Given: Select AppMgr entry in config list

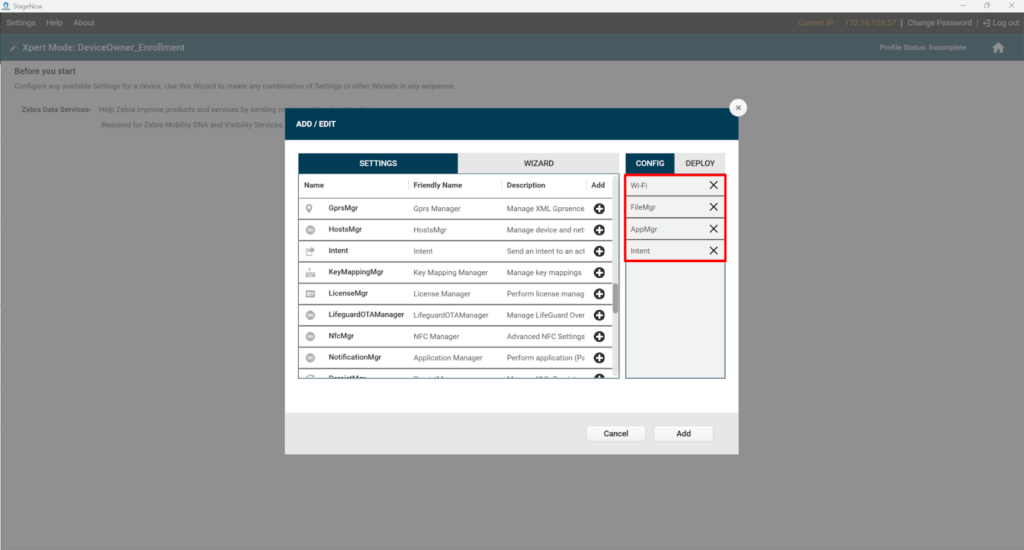Looking at the screenshot, I should click(x=675, y=229).
